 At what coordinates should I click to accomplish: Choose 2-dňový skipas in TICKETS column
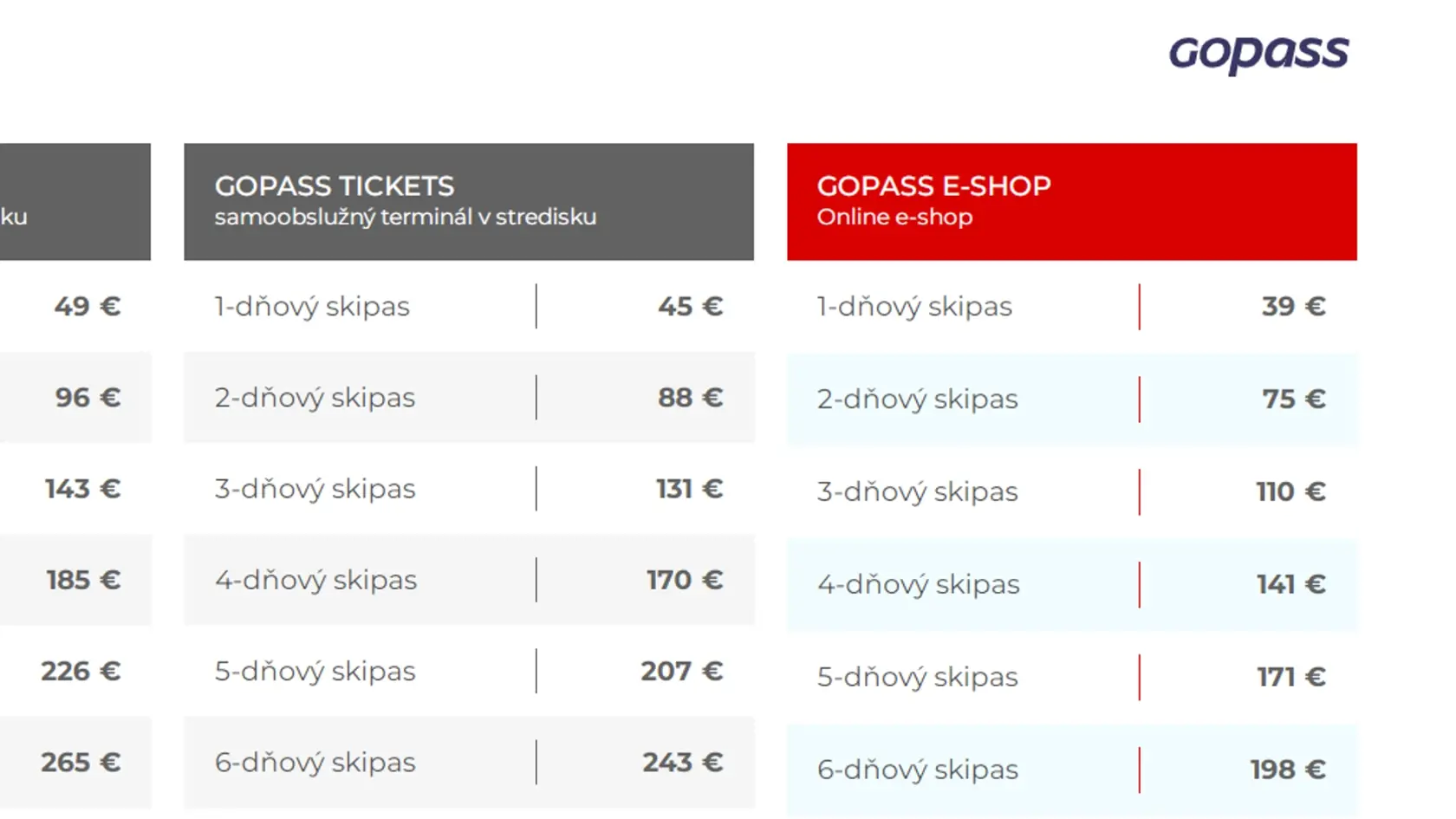coord(315,398)
